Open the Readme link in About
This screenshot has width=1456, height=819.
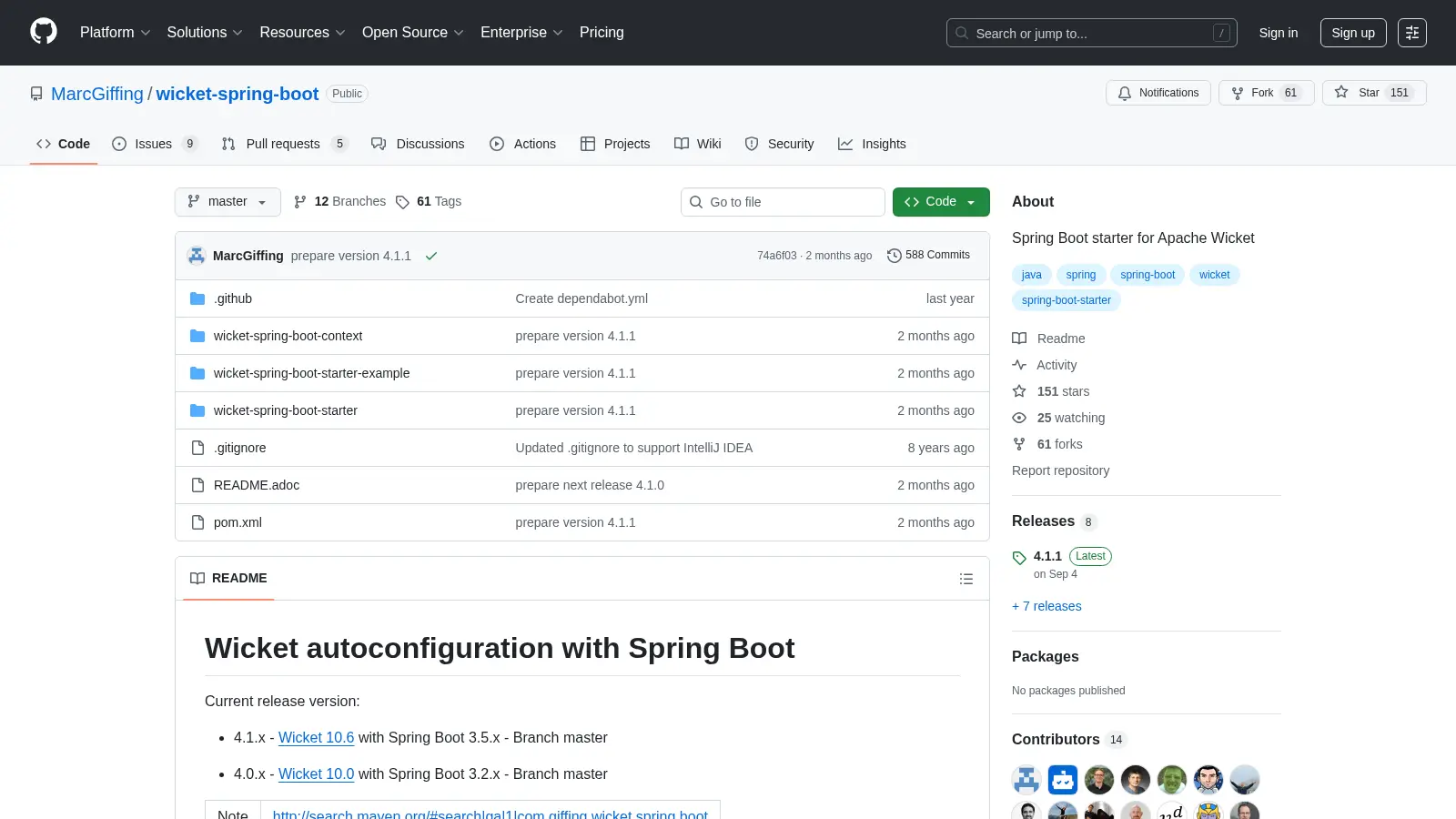point(1048,339)
